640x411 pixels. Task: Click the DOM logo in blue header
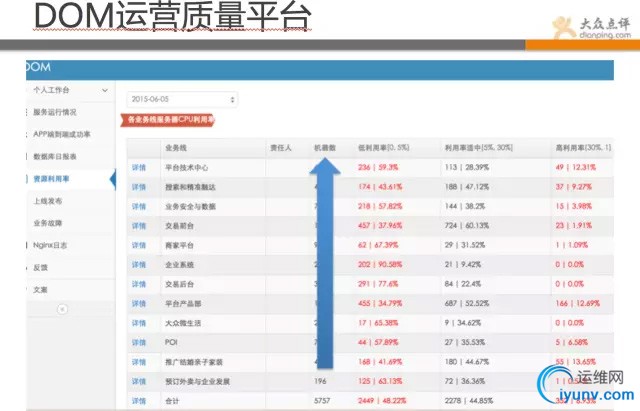(39, 67)
